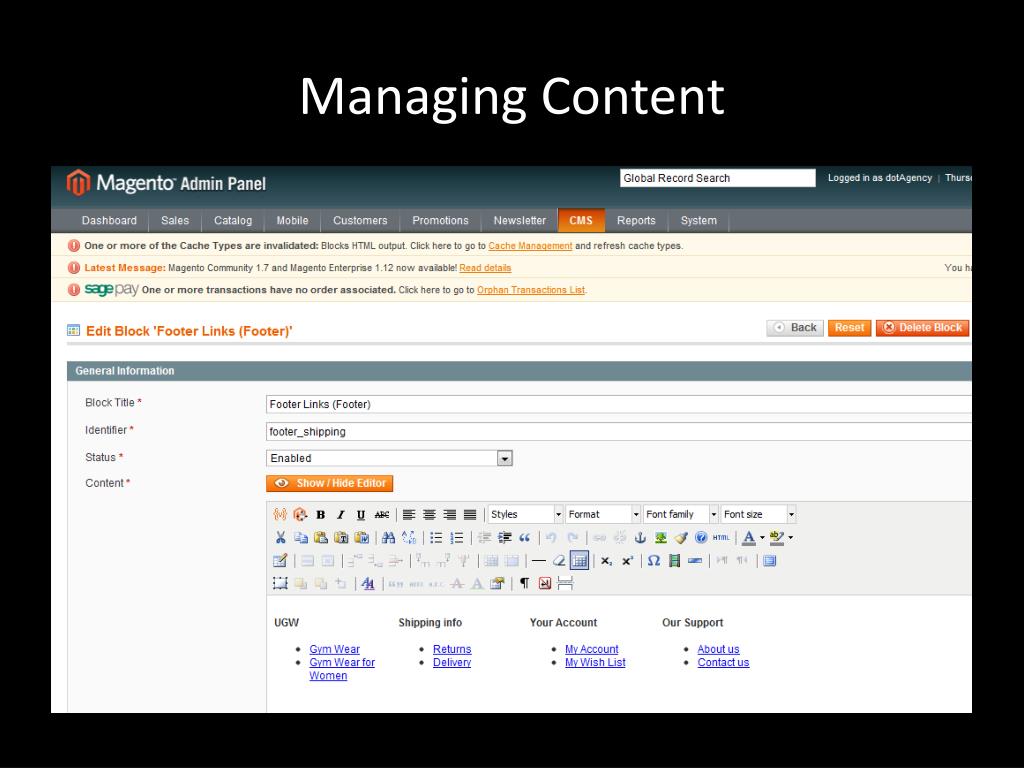Open the Customers menu
Viewport: 1024px width, 768px height.
360,221
